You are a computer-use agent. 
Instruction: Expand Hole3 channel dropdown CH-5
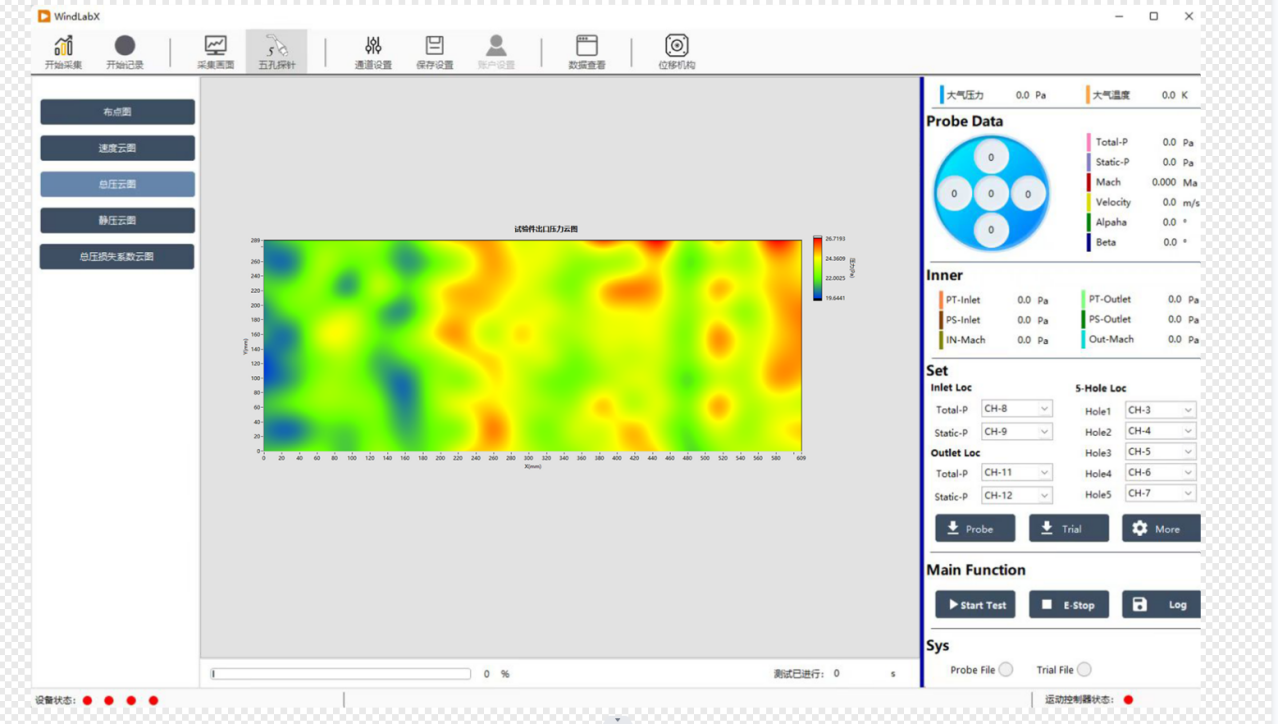(x=1160, y=452)
